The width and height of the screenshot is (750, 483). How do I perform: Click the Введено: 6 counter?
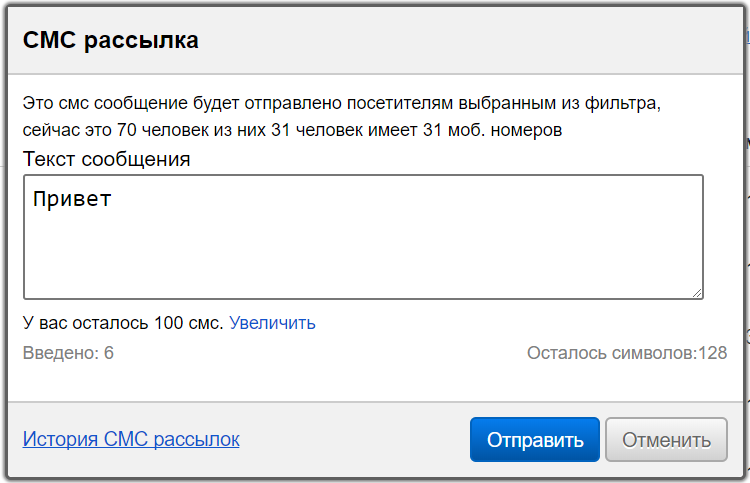click(x=68, y=353)
